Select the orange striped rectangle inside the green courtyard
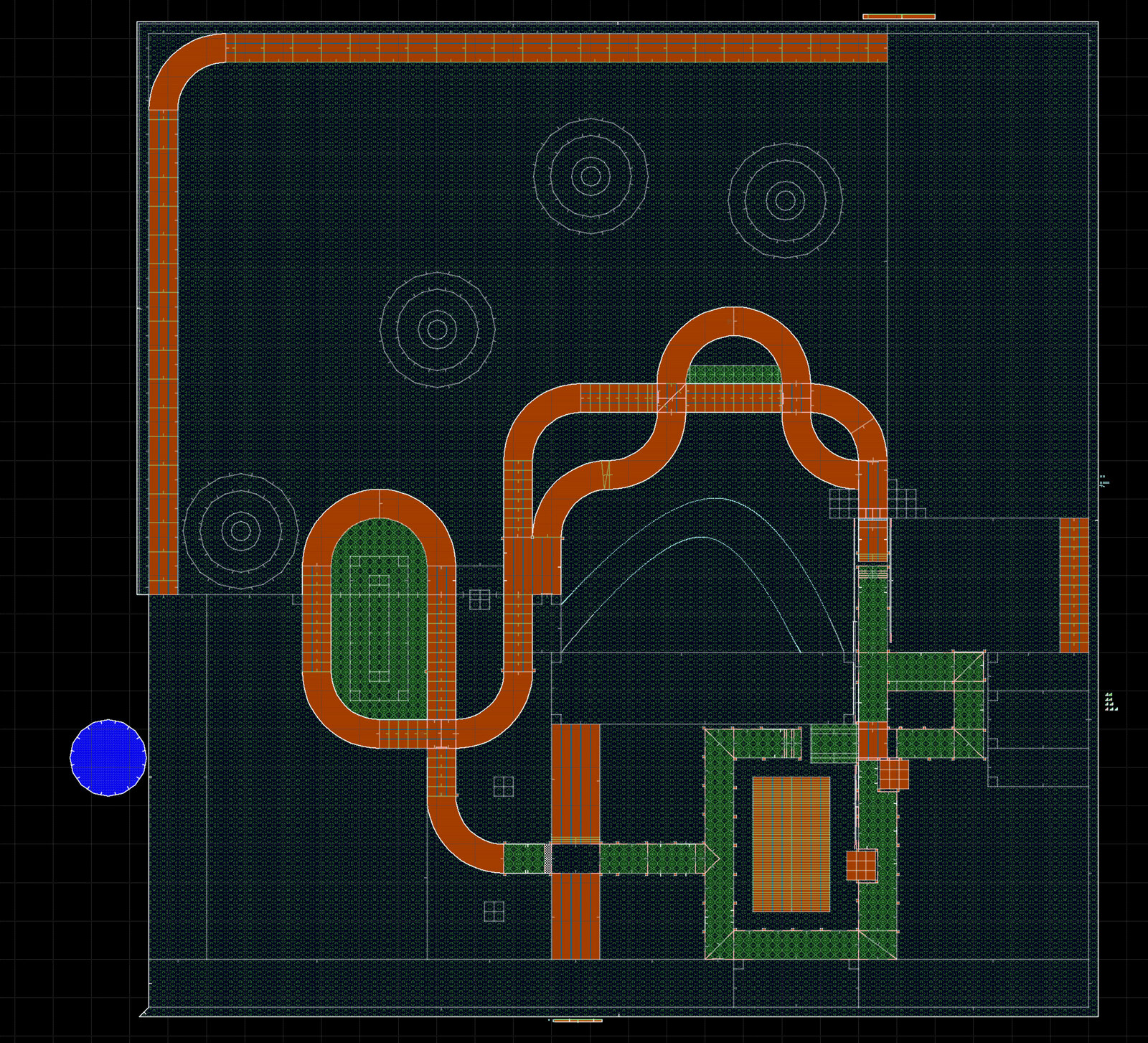 click(791, 844)
